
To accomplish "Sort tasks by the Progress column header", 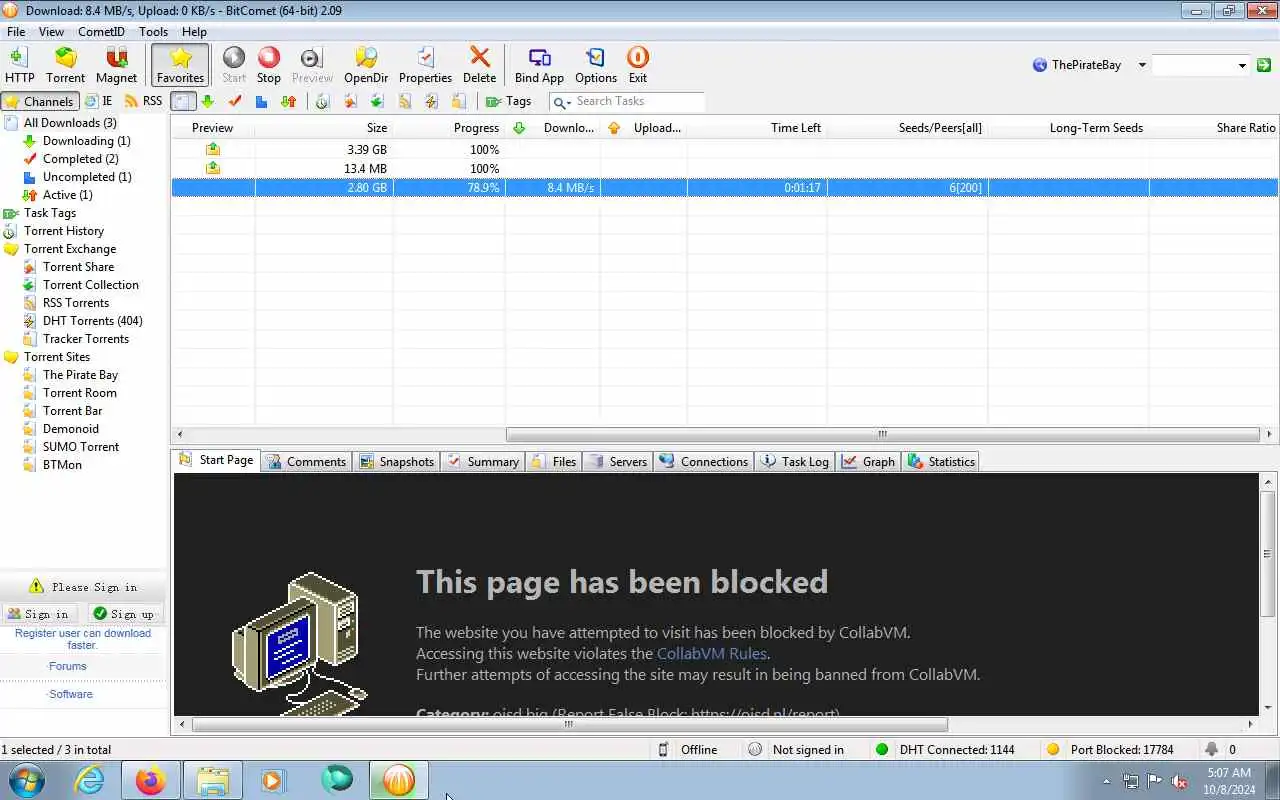I will (x=449, y=128).
